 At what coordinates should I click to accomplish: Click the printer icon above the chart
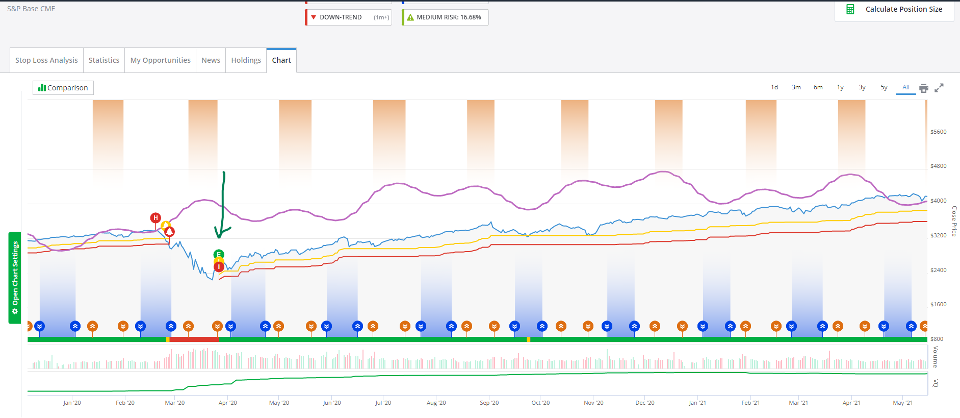pyautogui.click(x=923, y=88)
